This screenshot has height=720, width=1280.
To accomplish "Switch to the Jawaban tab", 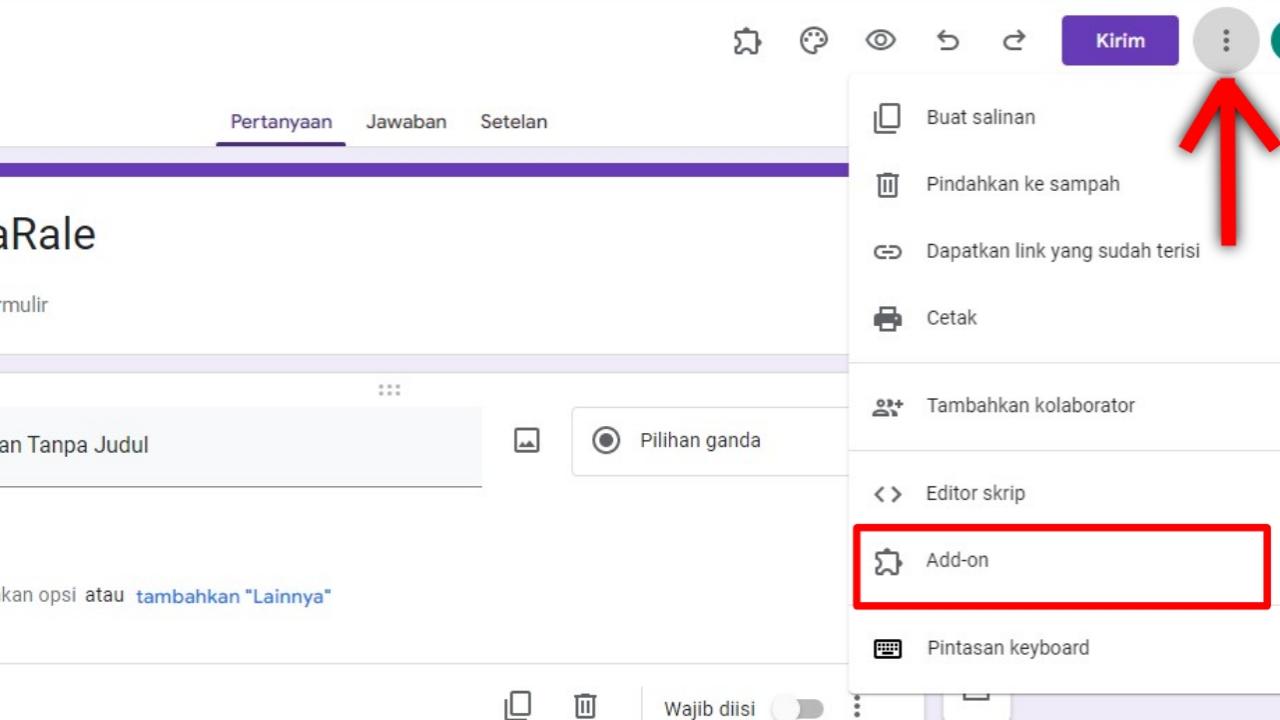I will point(406,122).
